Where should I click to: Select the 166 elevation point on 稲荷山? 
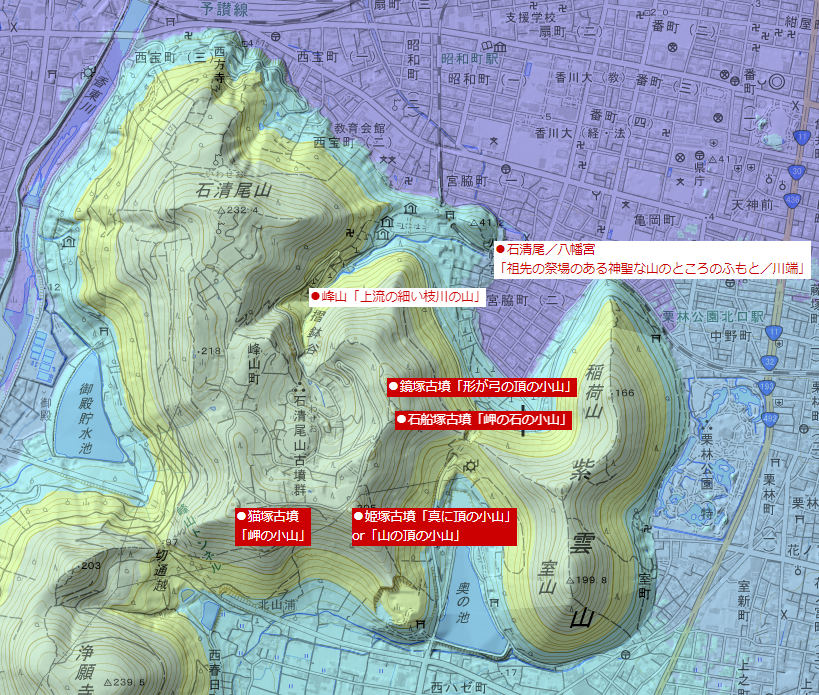click(x=628, y=393)
